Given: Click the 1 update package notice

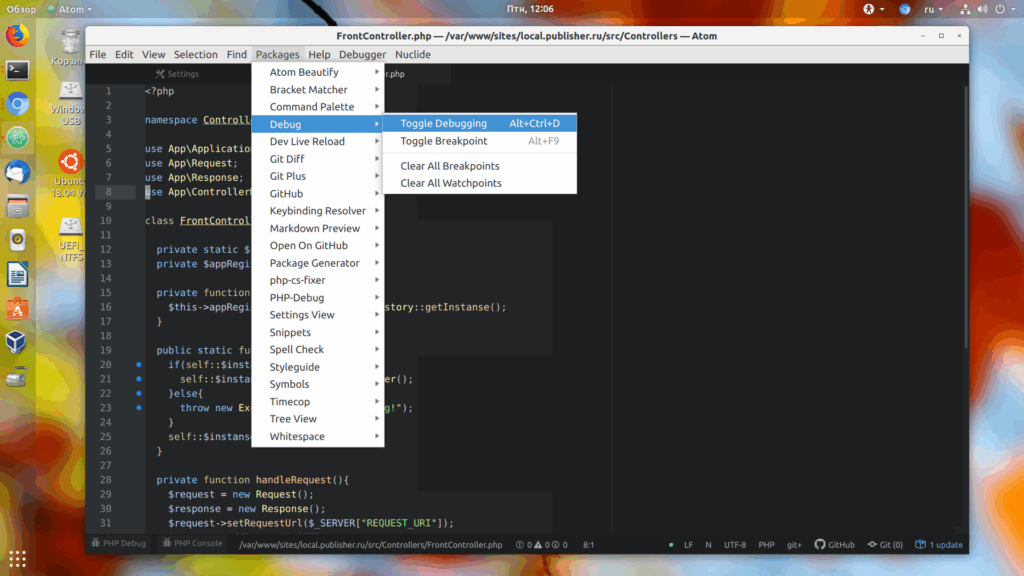Looking at the screenshot, I should point(939,545).
